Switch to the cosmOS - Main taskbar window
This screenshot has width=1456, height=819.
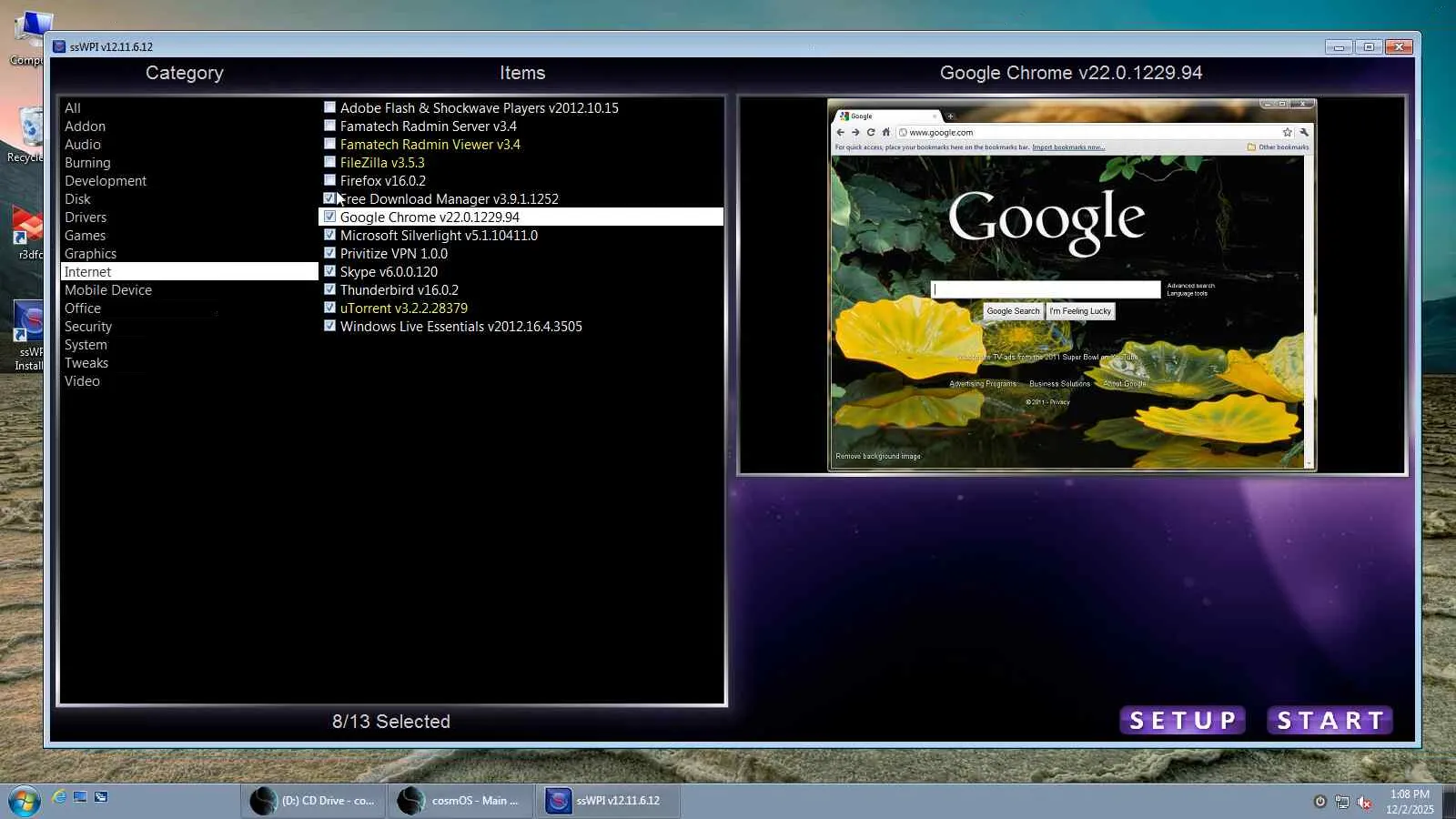460,801
